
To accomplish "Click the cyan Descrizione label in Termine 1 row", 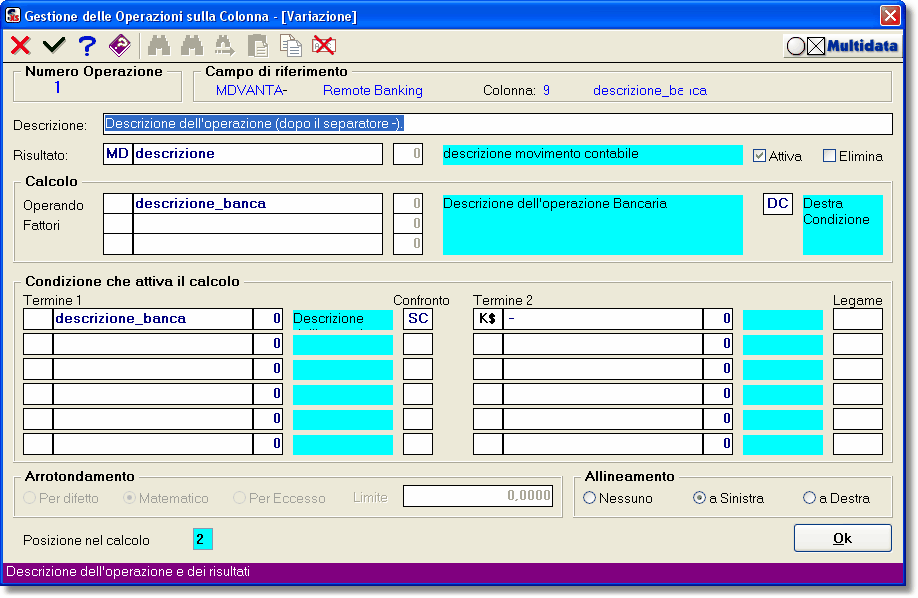I will click(342, 319).
